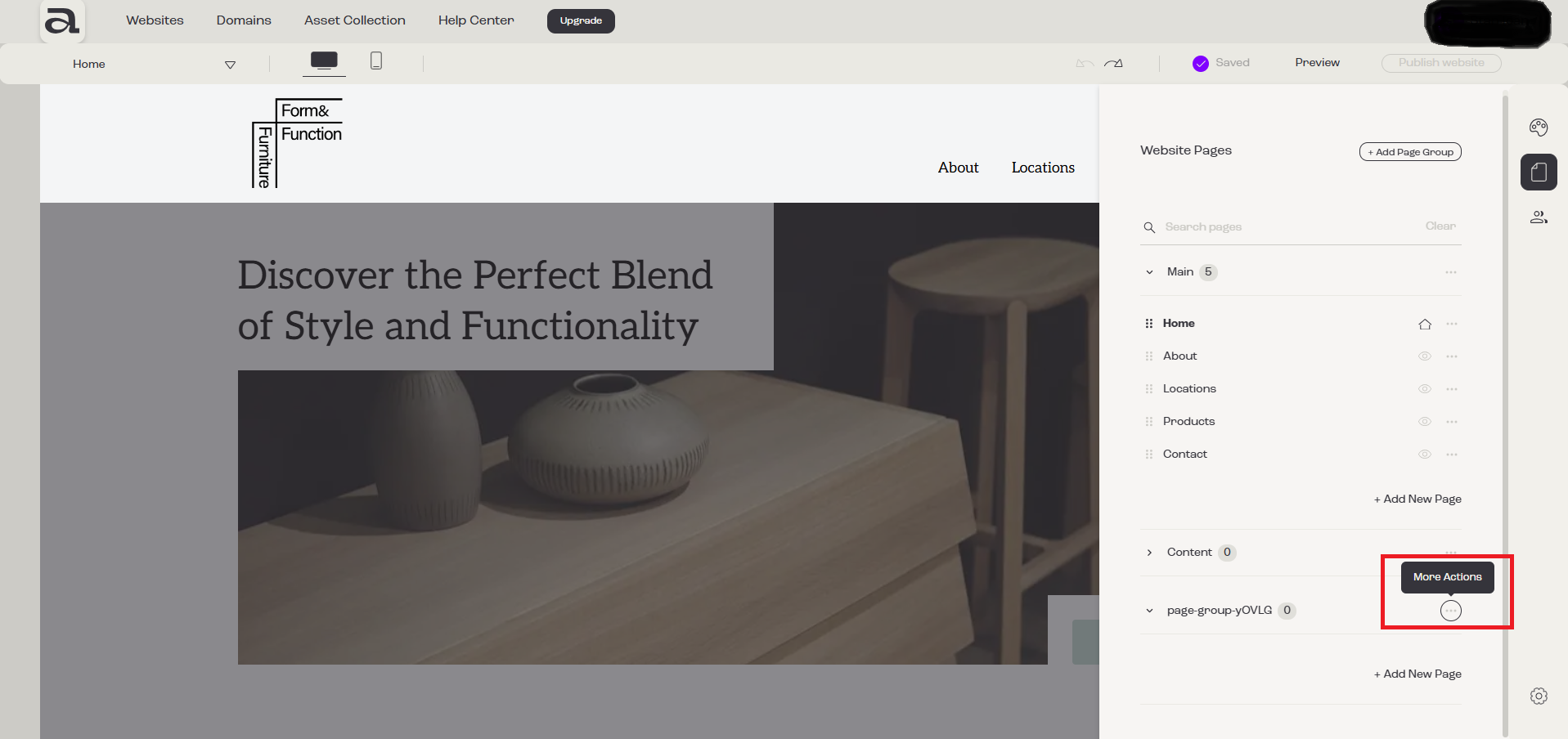Click the Form & Function Furniture logo

[x=297, y=143]
